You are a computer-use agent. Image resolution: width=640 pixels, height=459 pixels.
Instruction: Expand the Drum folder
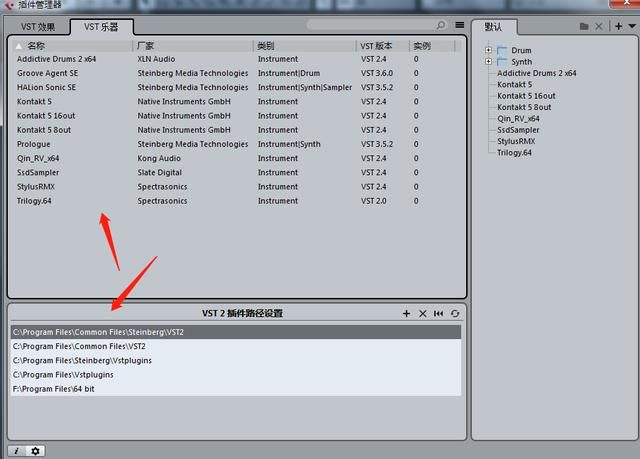[x=489, y=50]
